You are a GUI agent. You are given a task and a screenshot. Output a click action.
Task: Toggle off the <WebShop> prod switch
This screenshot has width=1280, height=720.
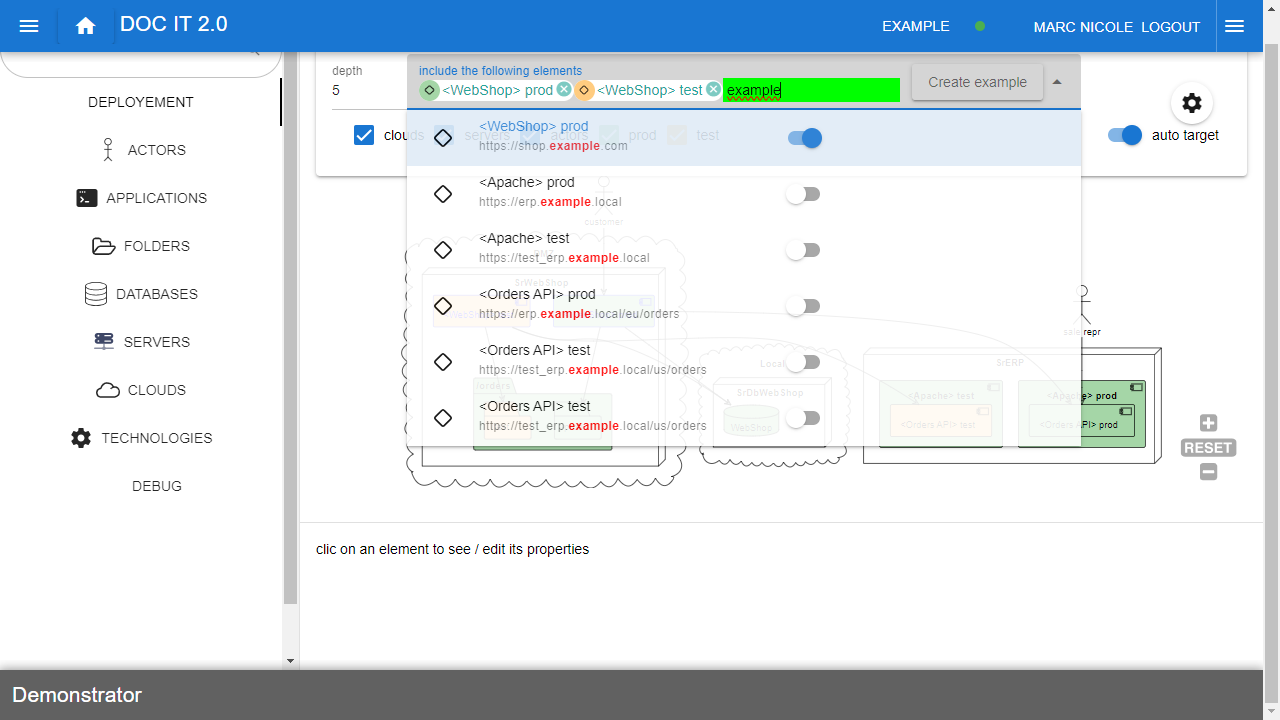(x=804, y=138)
